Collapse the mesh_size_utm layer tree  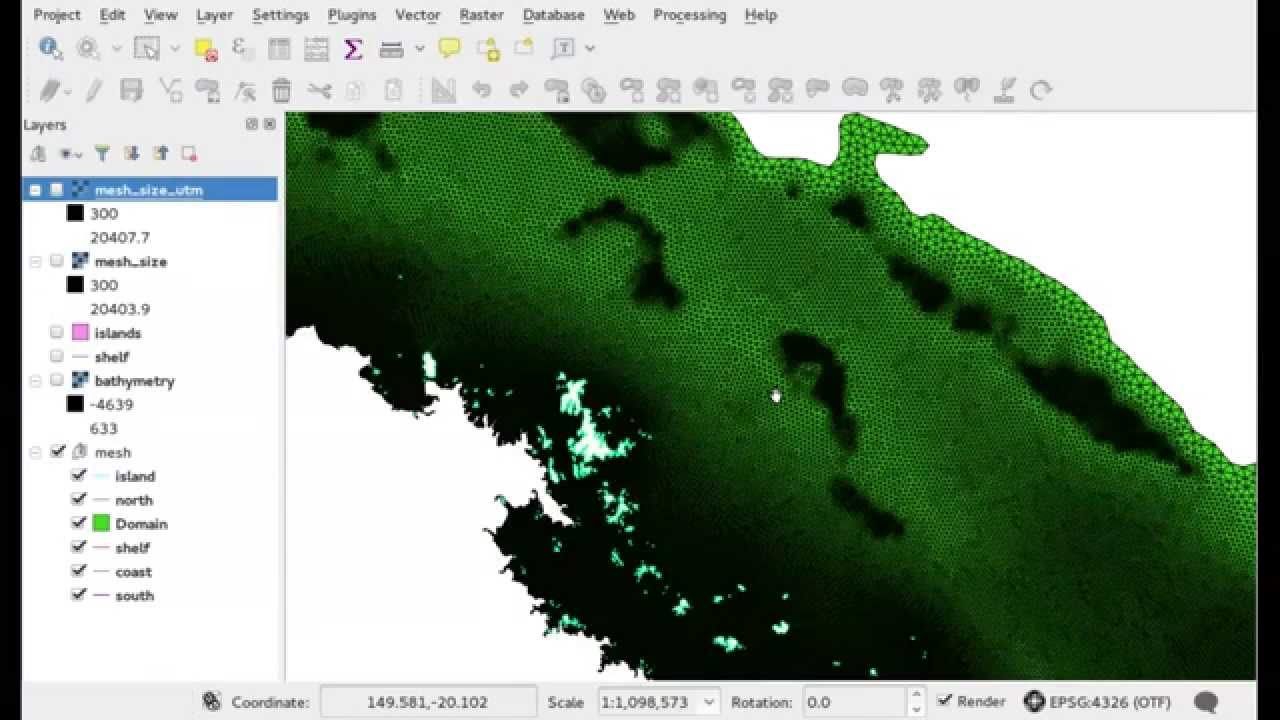[36, 190]
